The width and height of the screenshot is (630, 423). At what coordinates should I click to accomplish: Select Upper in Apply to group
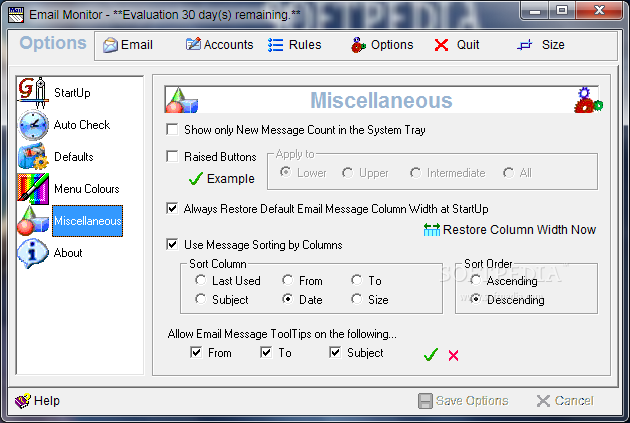[348, 173]
